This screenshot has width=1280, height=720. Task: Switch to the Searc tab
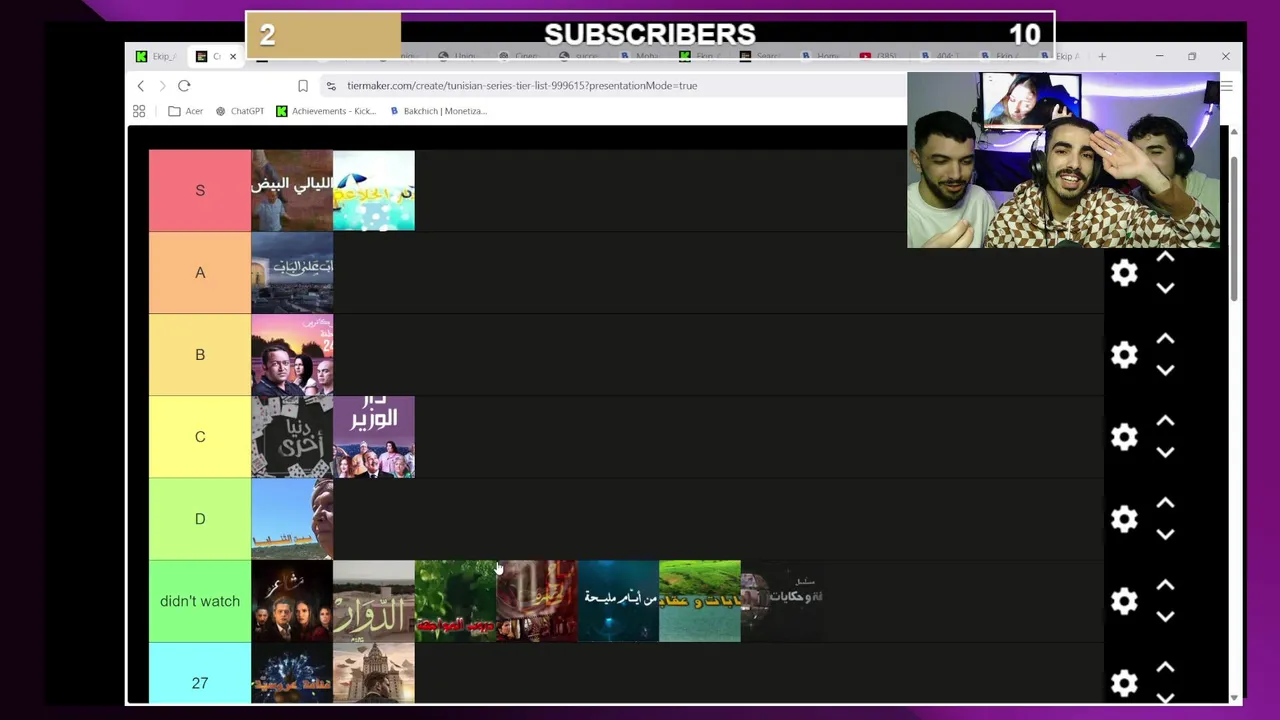760,56
